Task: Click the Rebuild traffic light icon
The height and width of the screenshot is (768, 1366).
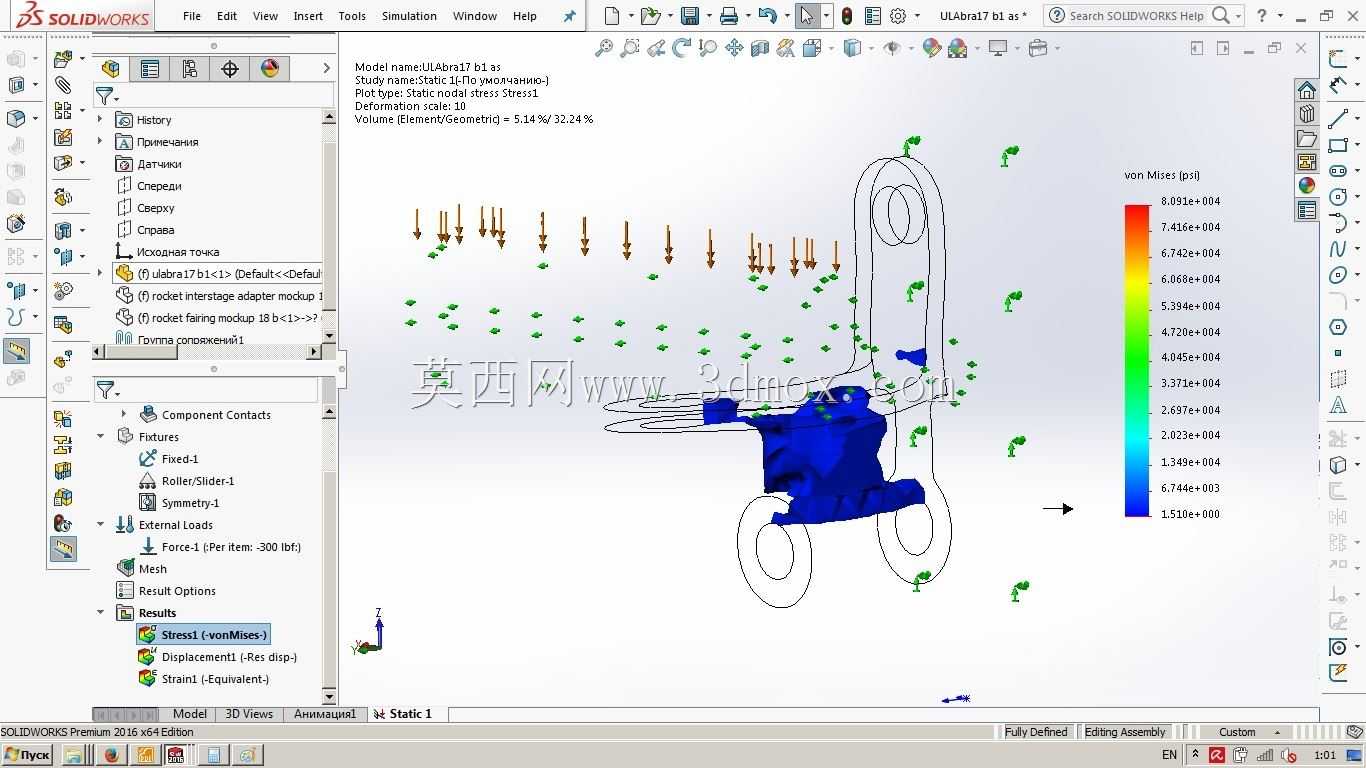Action: point(847,16)
